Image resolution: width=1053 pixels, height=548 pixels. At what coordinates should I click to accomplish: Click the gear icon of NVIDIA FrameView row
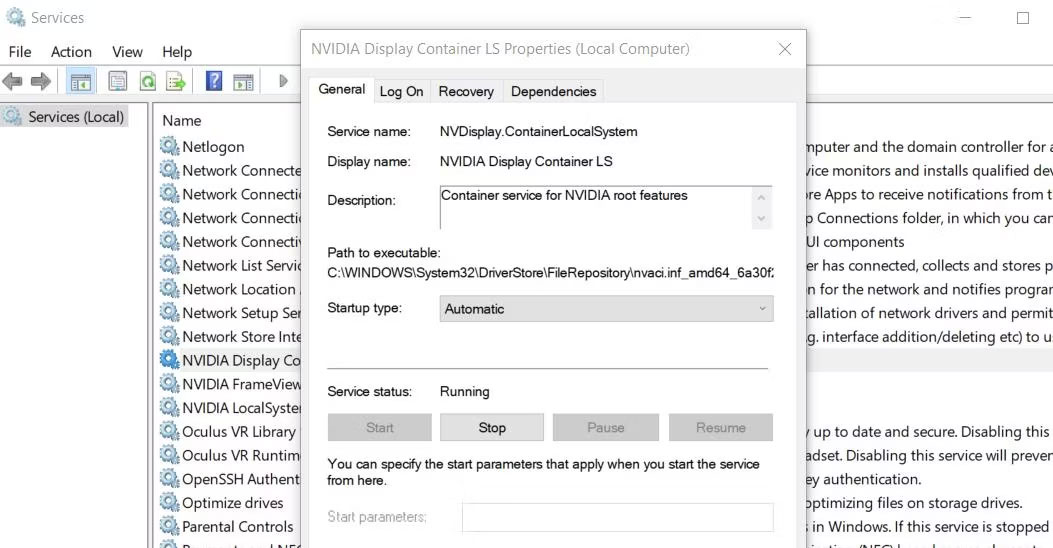coord(169,384)
